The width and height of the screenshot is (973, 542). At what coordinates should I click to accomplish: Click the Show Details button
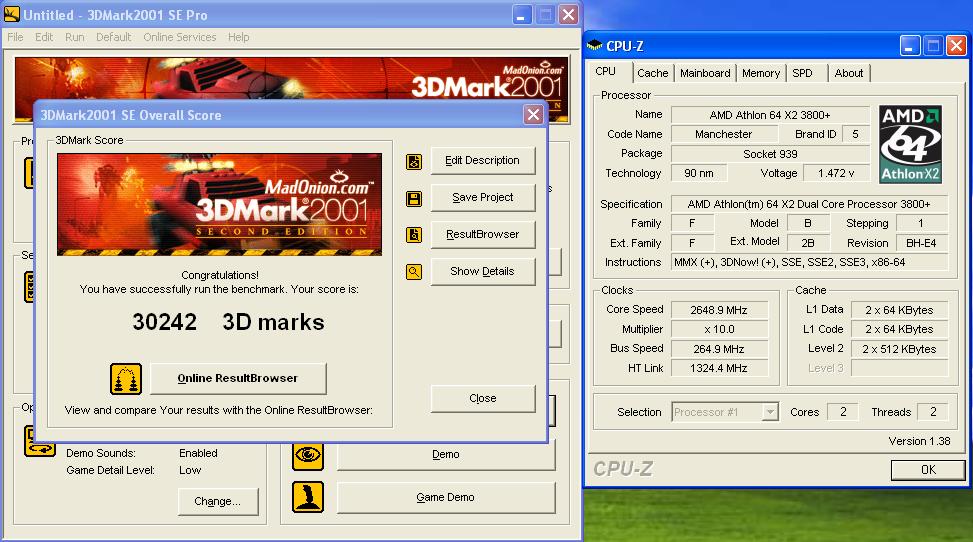pos(483,272)
